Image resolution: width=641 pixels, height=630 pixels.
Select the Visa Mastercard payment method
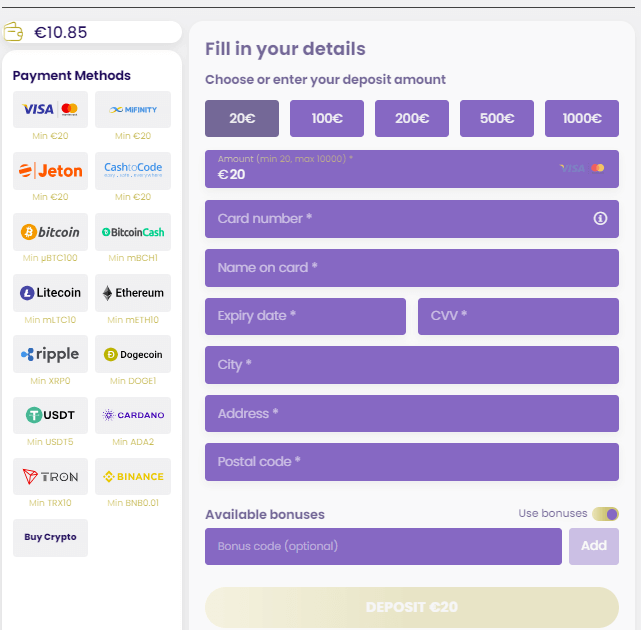50,109
